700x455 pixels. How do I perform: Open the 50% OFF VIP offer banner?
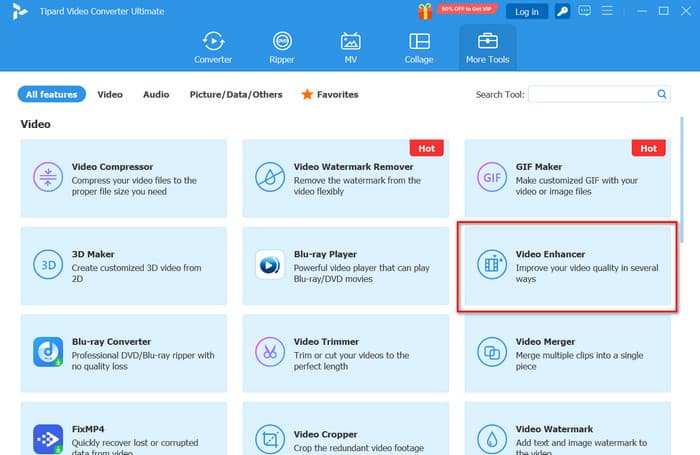pyautogui.click(x=467, y=8)
